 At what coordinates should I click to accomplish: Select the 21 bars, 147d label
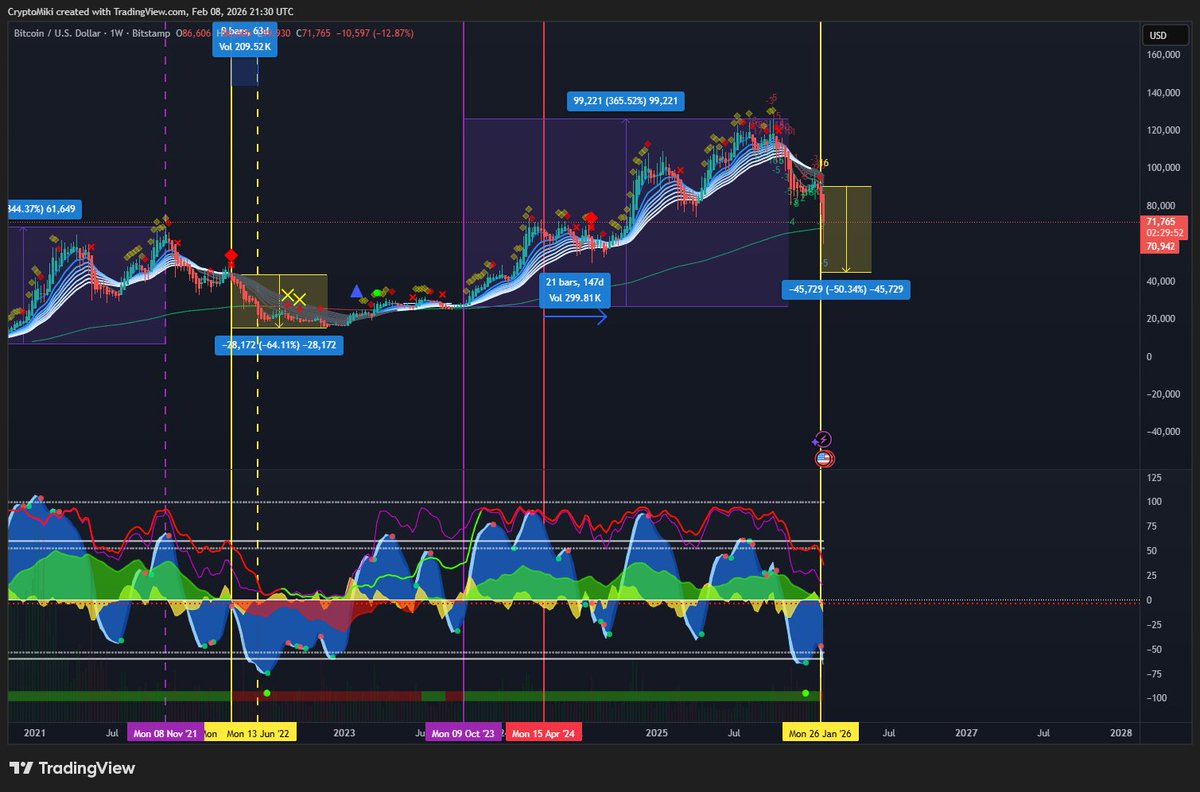pyautogui.click(x=575, y=283)
